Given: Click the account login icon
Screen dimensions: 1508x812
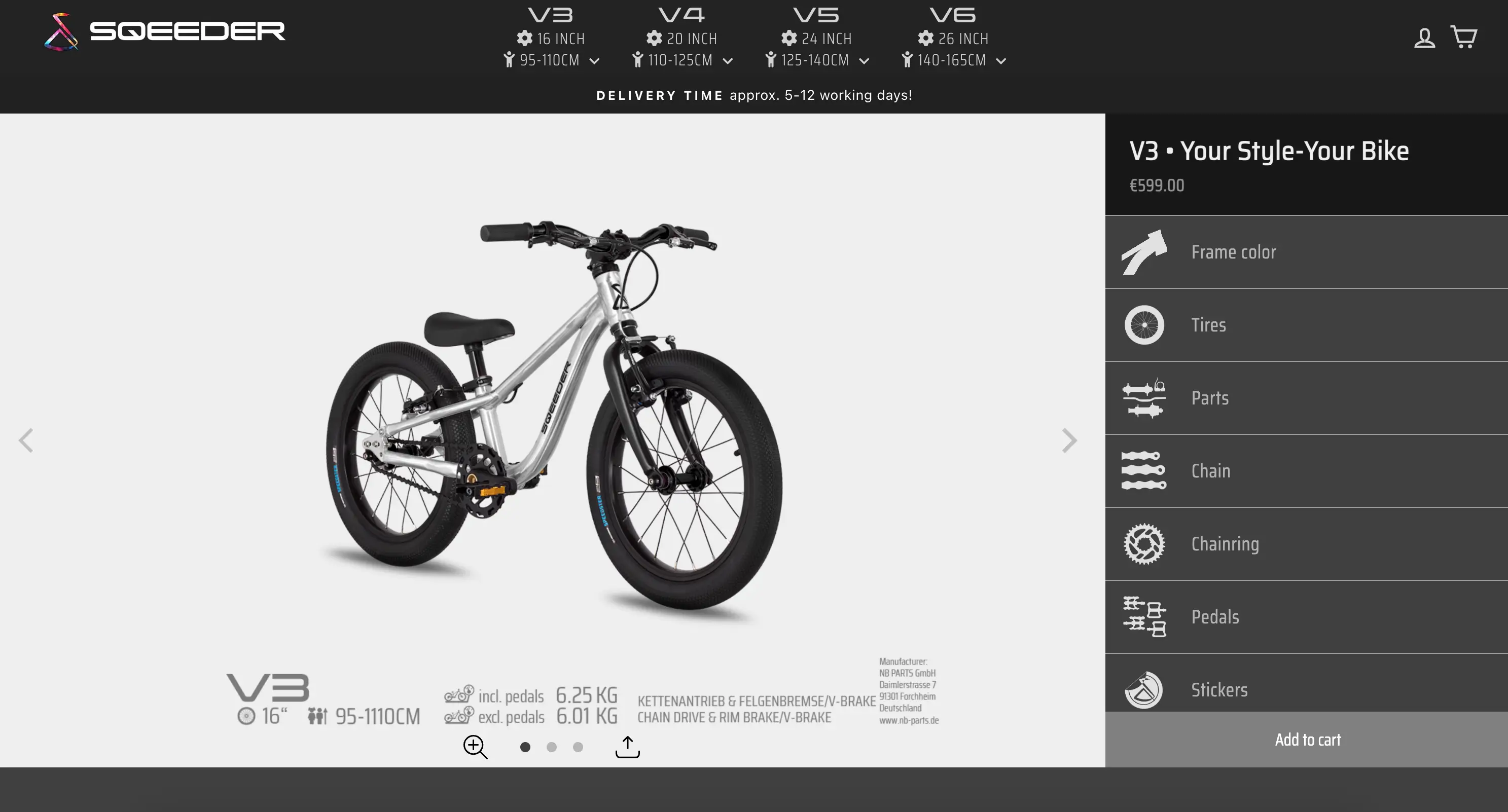Looking at the screenshot, I should click(1424, 39).
